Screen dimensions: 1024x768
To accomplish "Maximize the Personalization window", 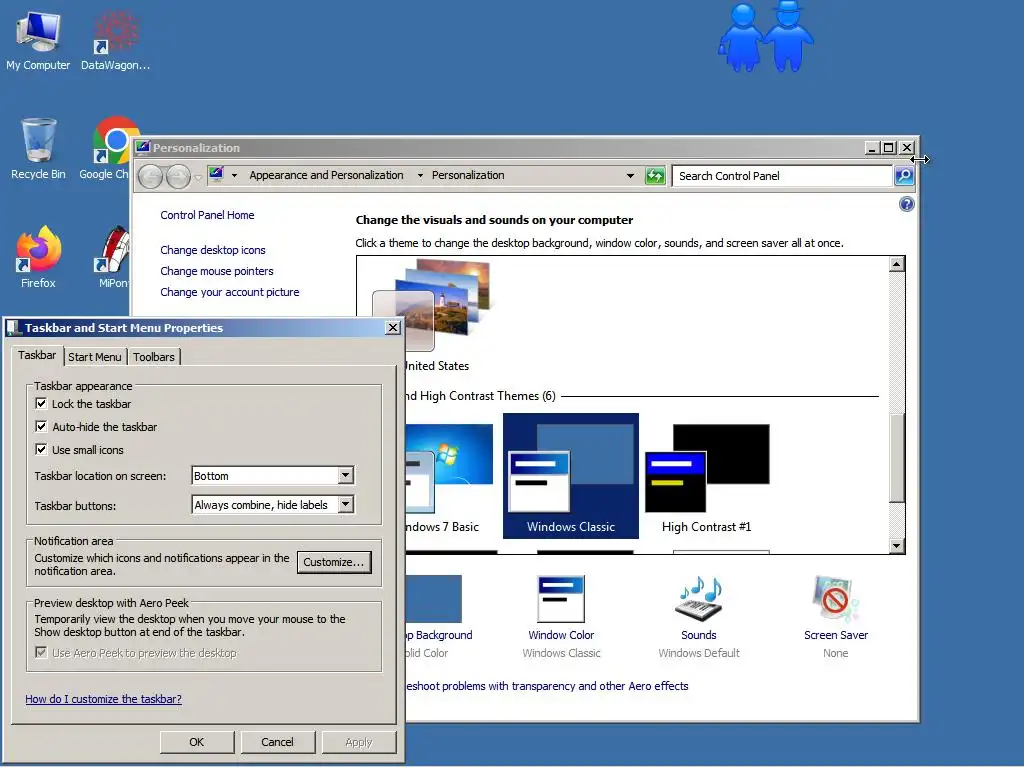I will (x=888, y=148).
